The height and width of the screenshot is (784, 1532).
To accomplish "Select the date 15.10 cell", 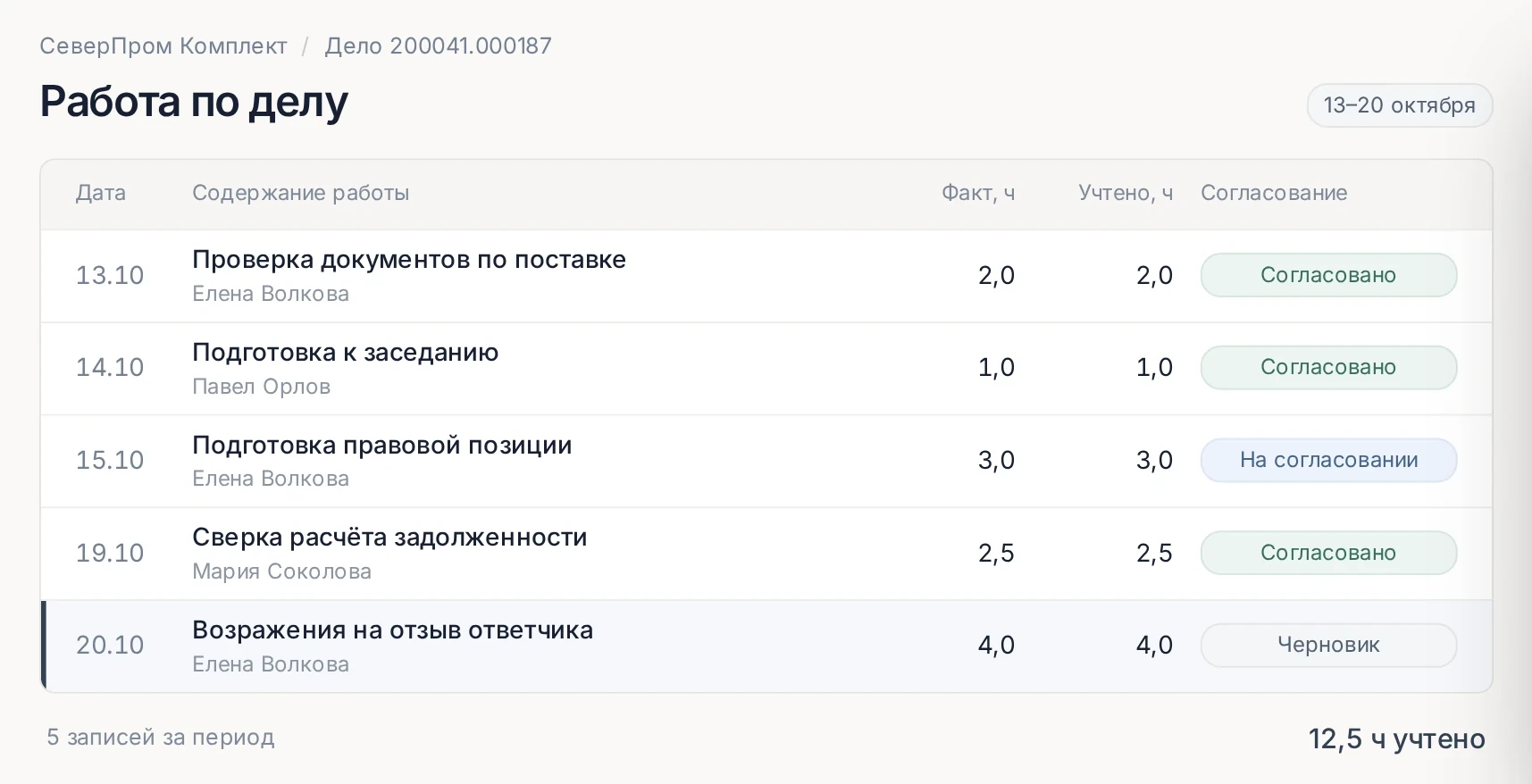I will tap(110, 460).
